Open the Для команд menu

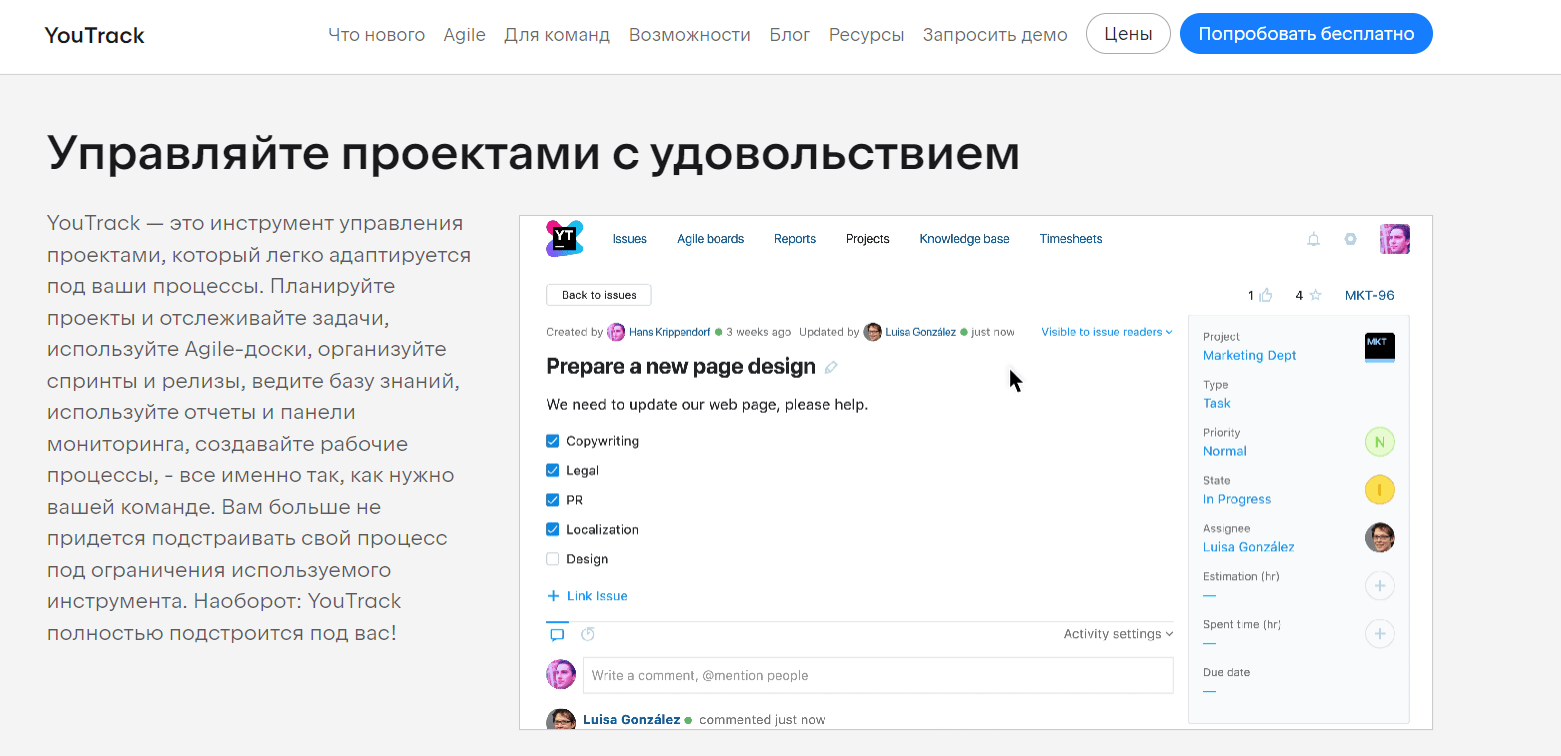tap(557, 35)
